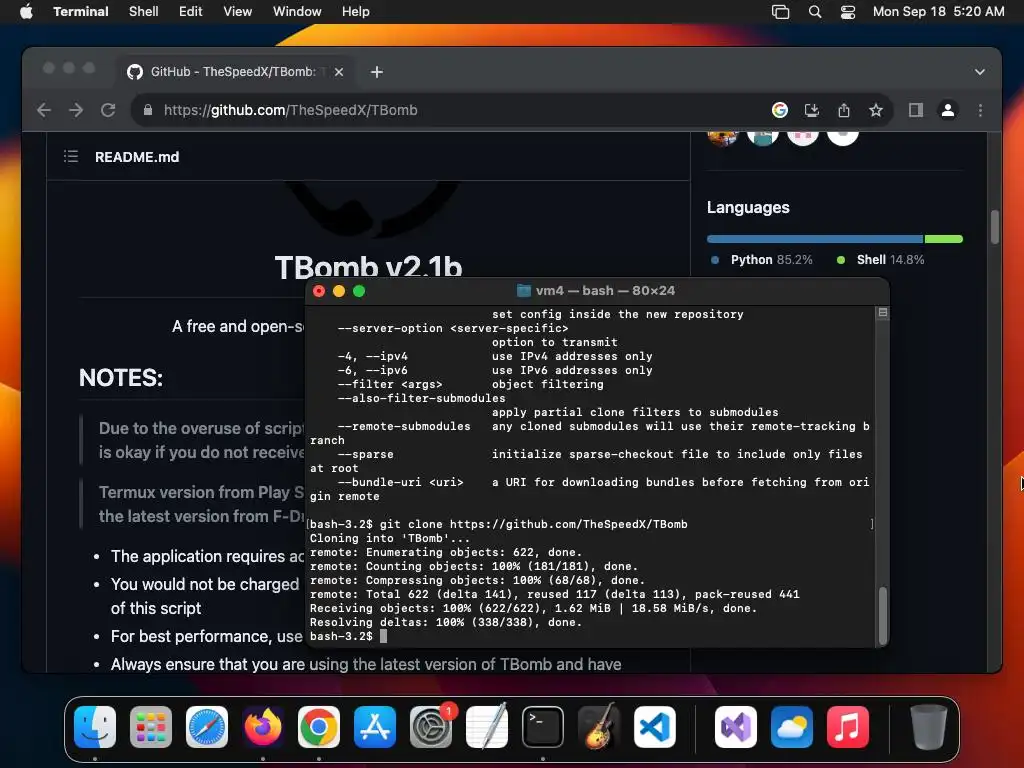
Task: Launch Firefox from the Dock
Action: point(263,727)
